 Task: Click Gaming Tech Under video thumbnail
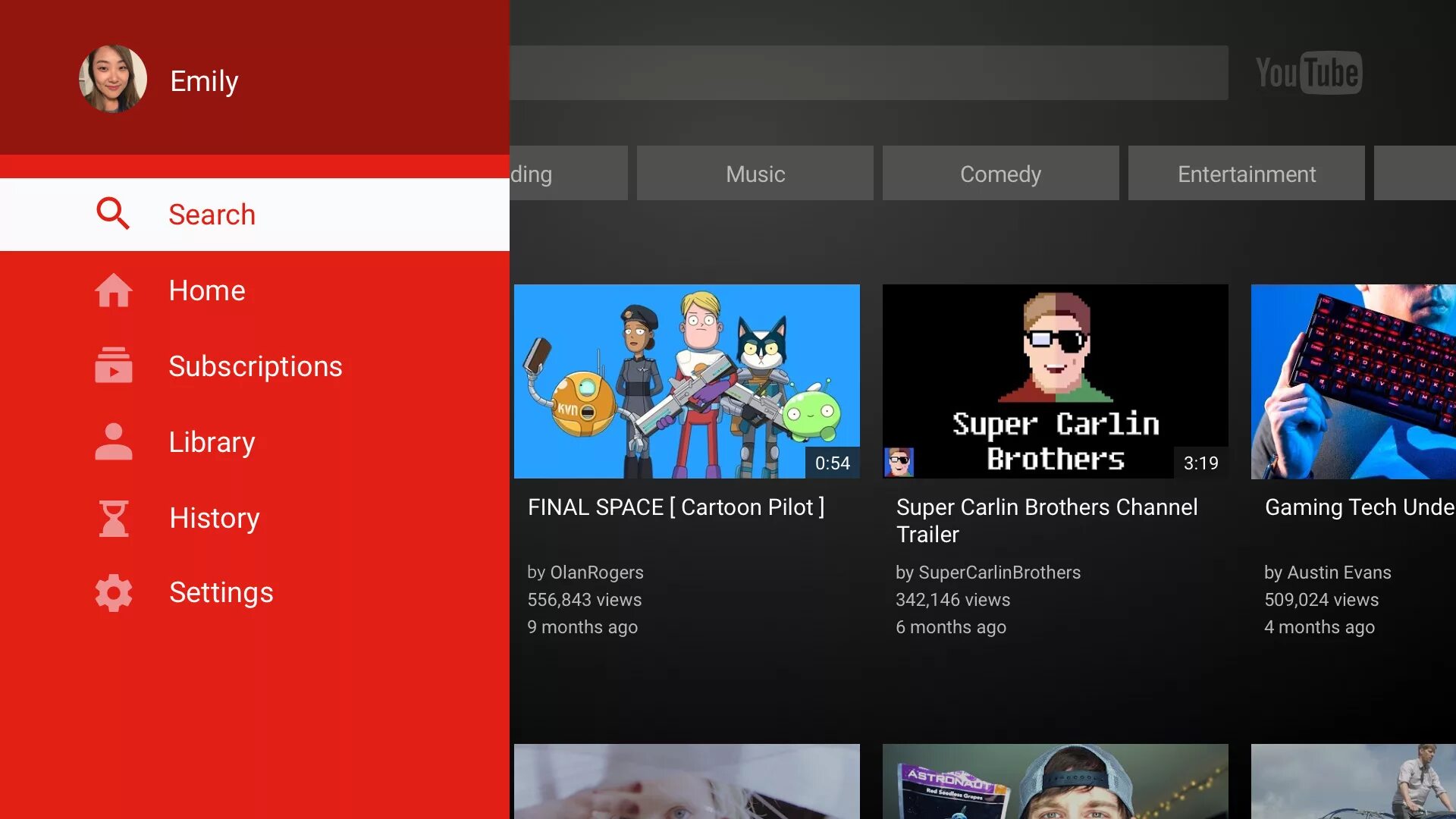(1356, 381)
